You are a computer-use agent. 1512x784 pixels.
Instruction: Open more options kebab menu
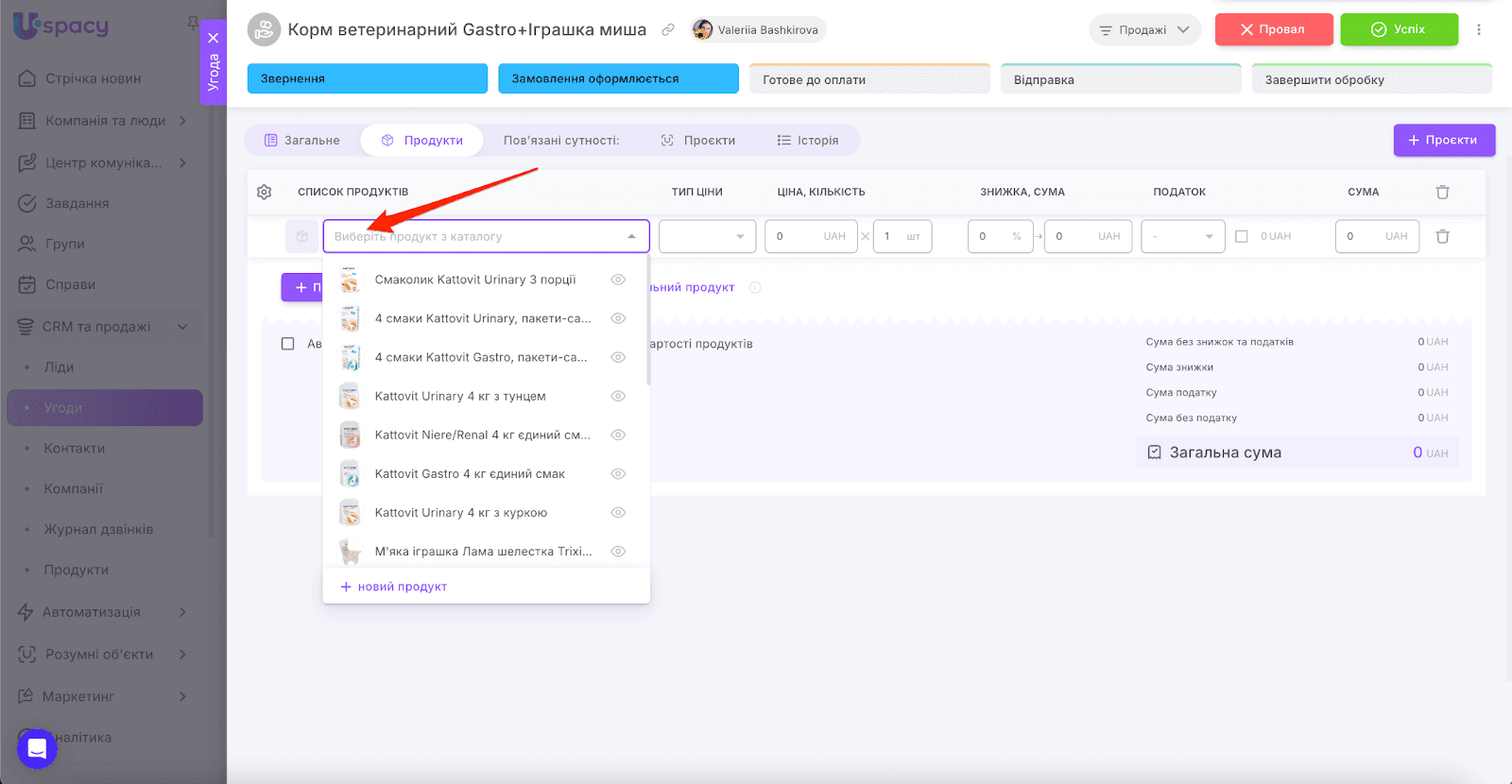pyautogui.click(x=1479, y=30)
